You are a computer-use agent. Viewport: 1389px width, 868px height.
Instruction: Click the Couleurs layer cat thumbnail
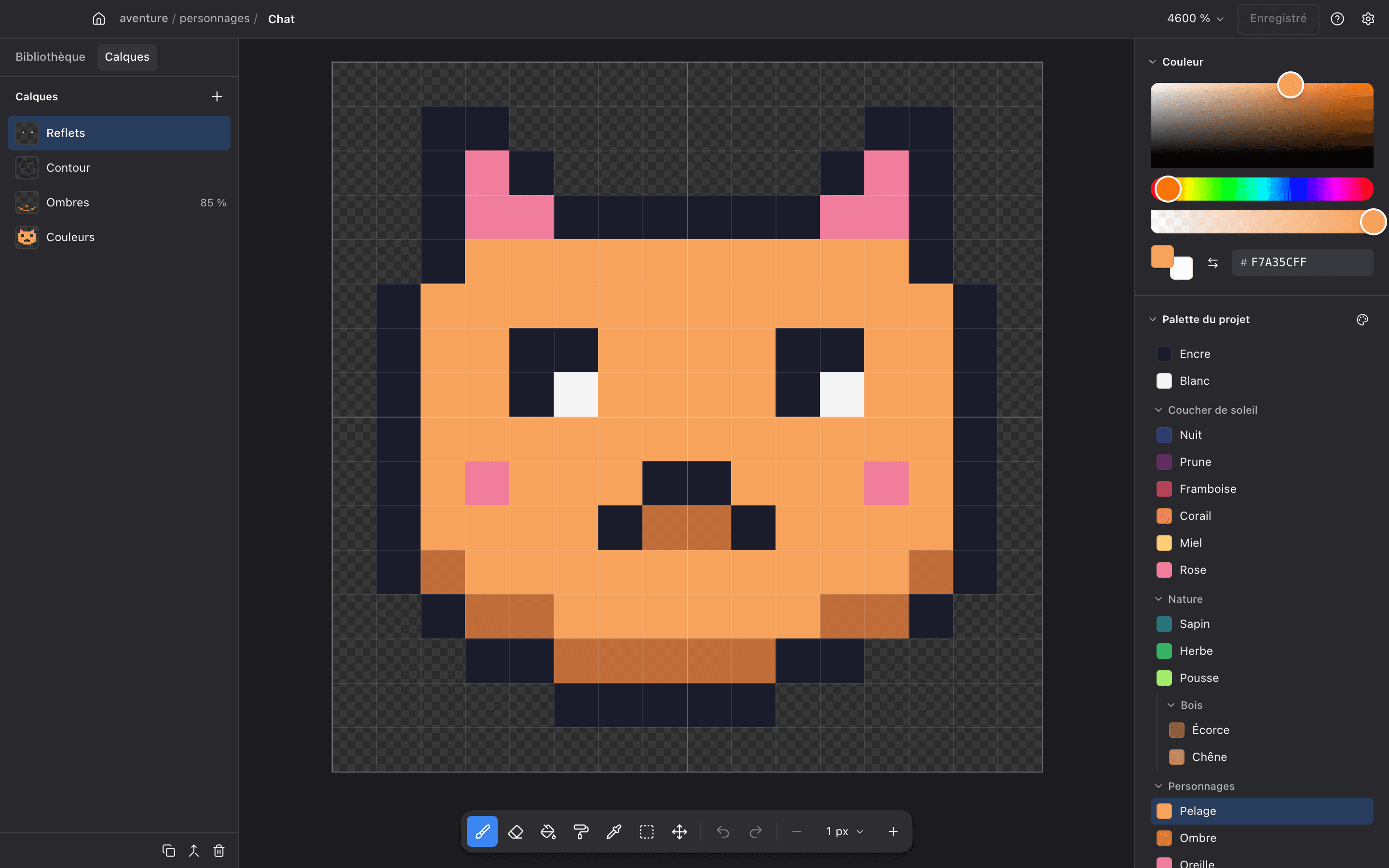click(x=27, y=237)
